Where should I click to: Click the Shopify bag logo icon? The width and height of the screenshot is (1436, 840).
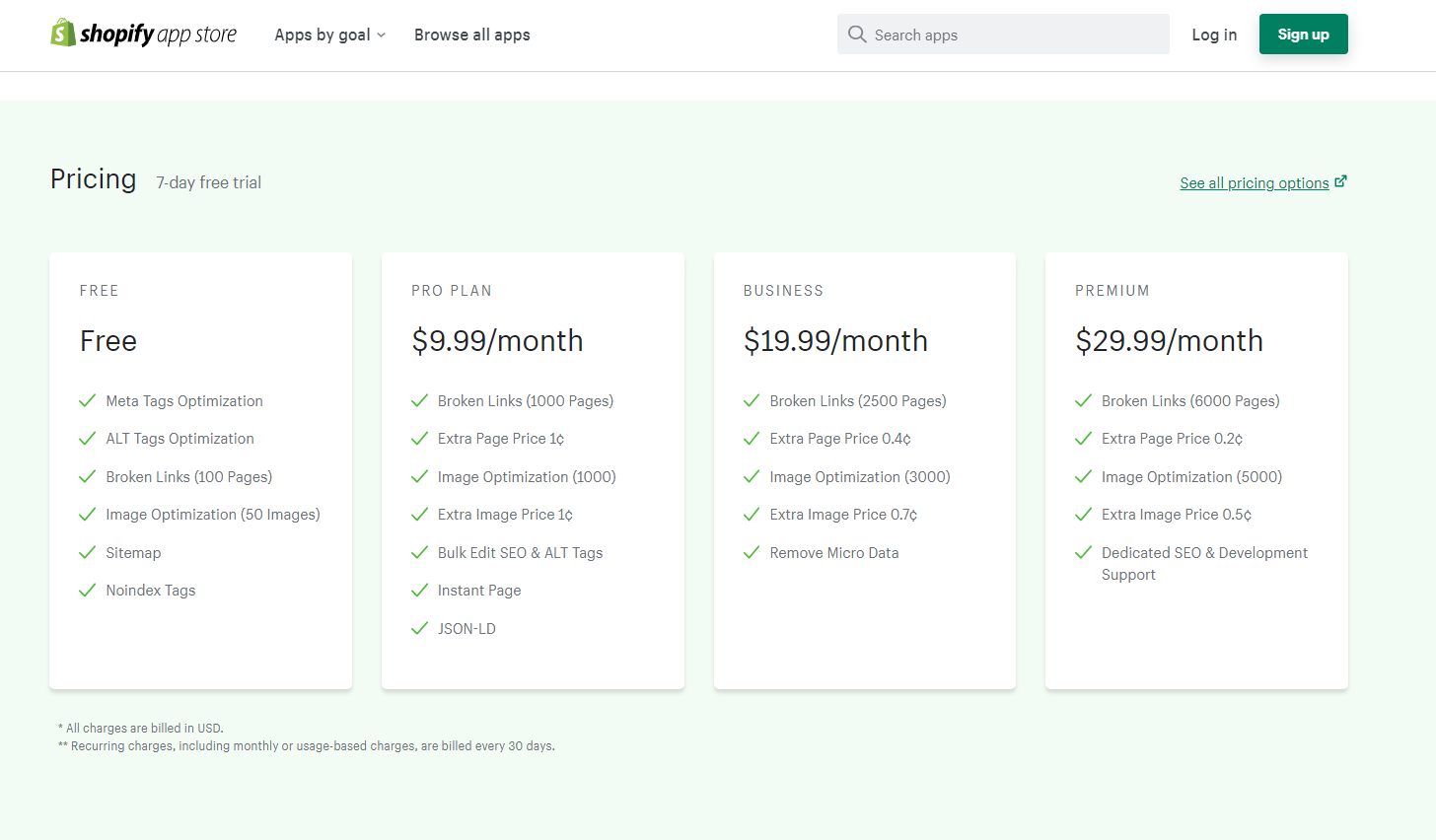[x=63, y=34]
